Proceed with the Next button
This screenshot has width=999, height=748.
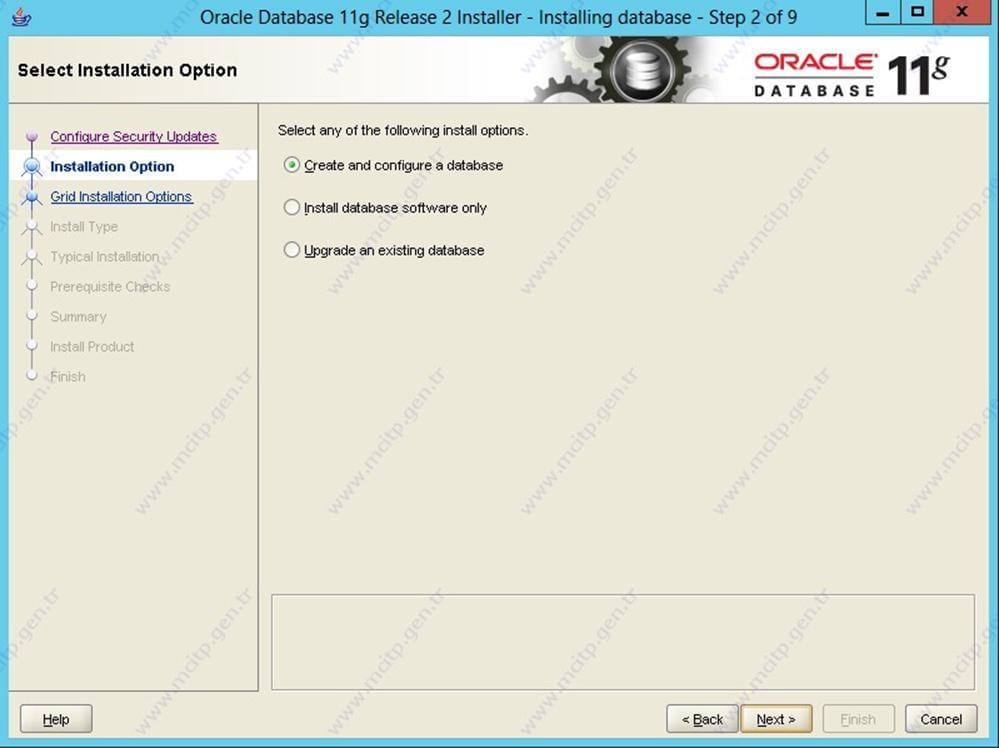(x=776, y=719)
